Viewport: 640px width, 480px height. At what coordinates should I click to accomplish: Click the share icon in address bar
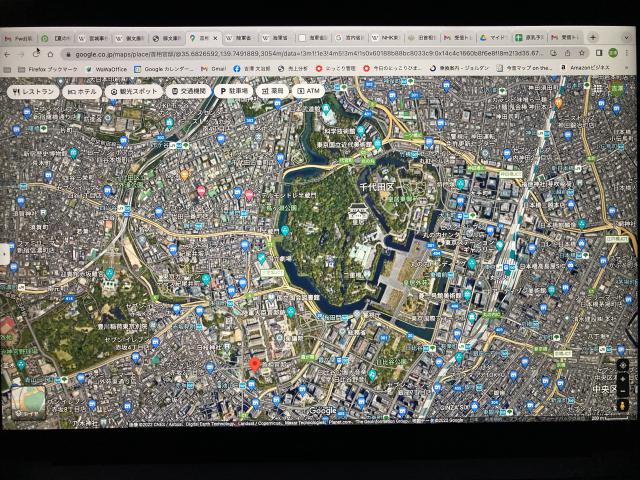[567, 53]
